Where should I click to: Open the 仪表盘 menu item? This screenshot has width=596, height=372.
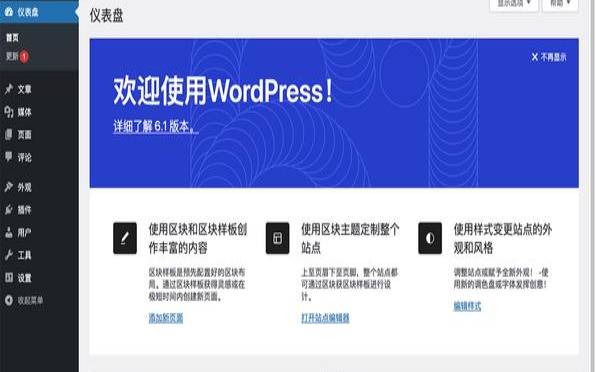pyautogui.click(x=40, y=12)
